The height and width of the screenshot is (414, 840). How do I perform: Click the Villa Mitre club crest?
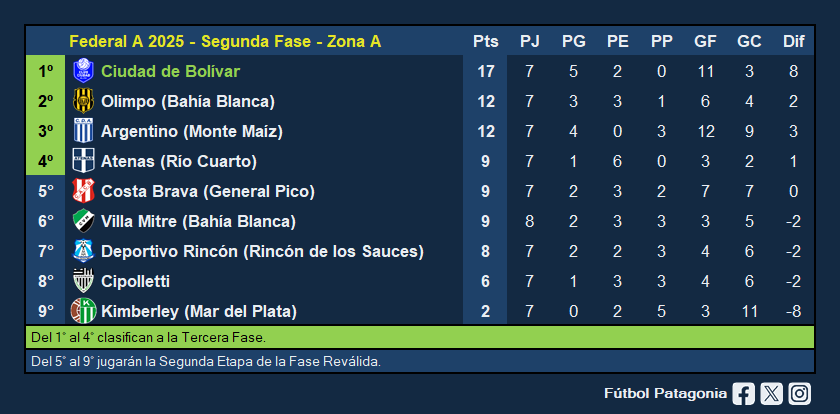[83, 221]
